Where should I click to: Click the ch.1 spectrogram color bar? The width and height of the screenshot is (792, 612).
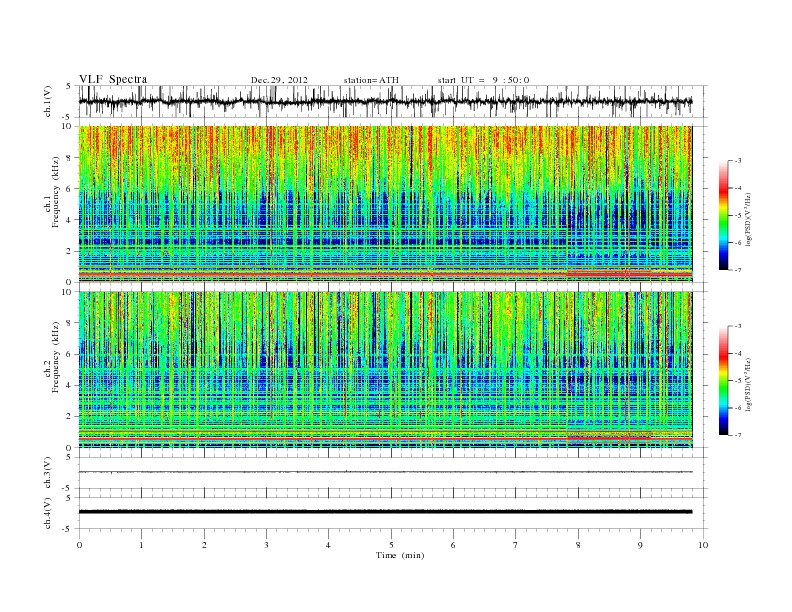(723, 215)
